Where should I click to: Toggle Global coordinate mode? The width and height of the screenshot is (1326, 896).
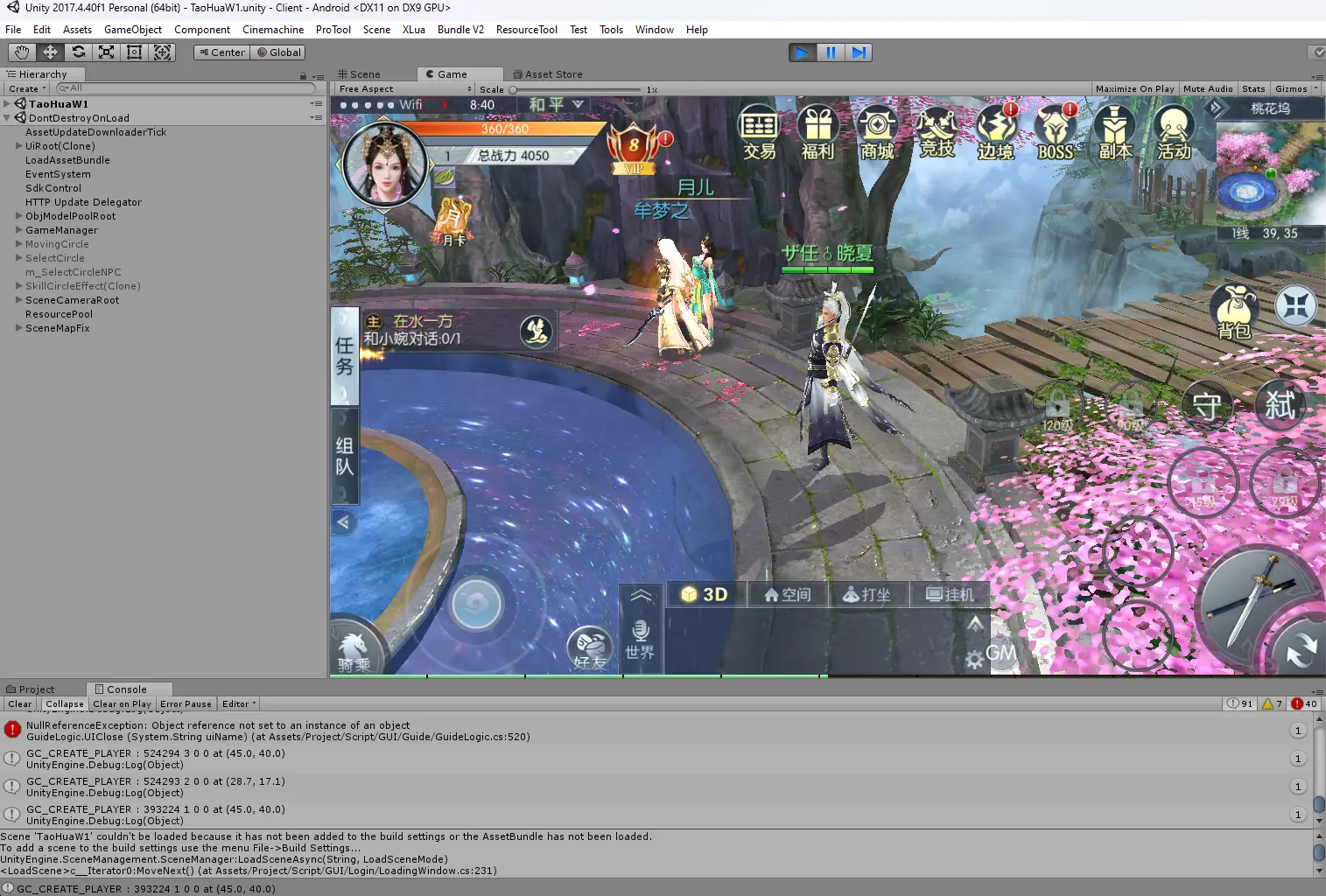278,52
